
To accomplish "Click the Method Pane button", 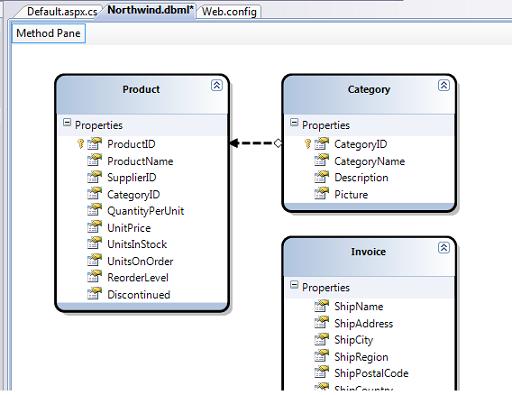I will point(49,33).
